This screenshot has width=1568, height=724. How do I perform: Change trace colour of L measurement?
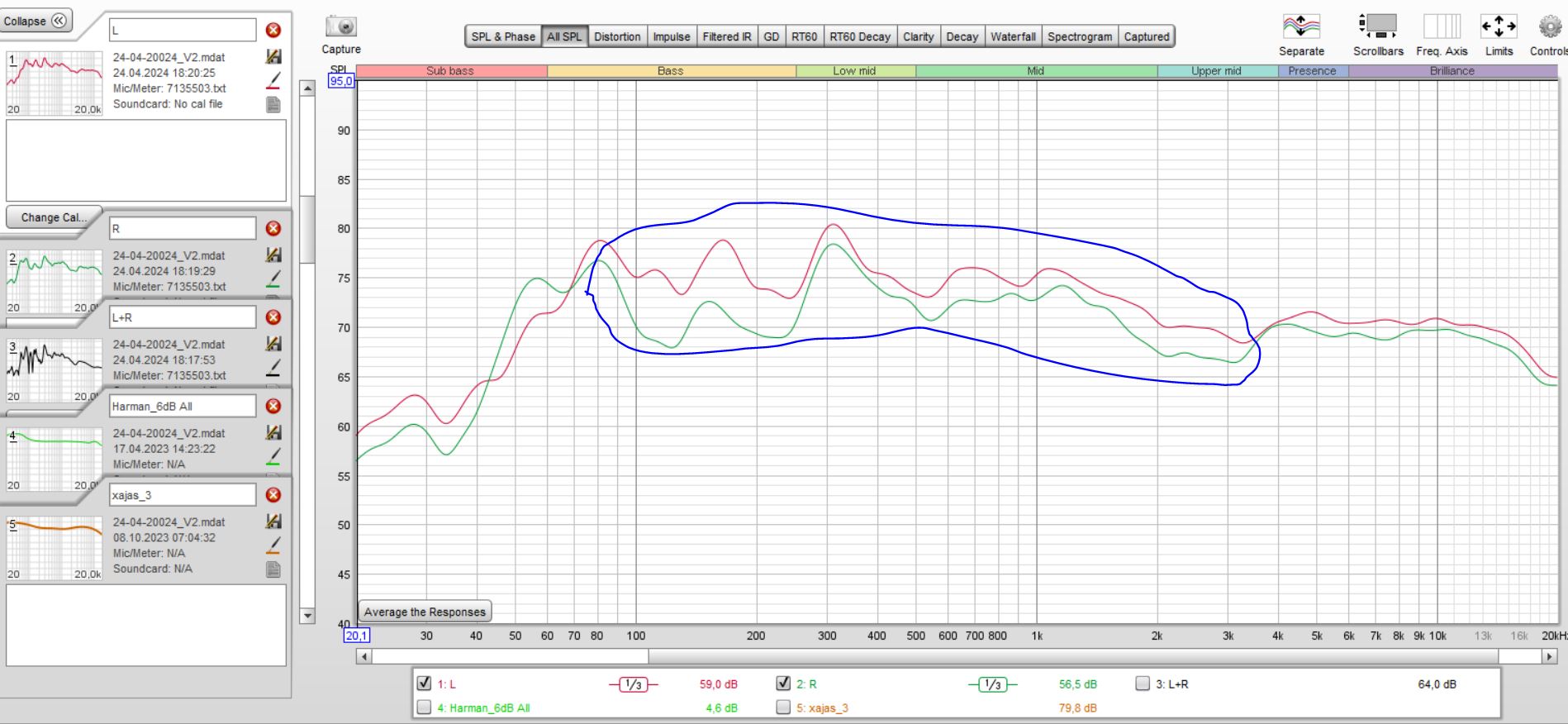click(x=273, y=80)
